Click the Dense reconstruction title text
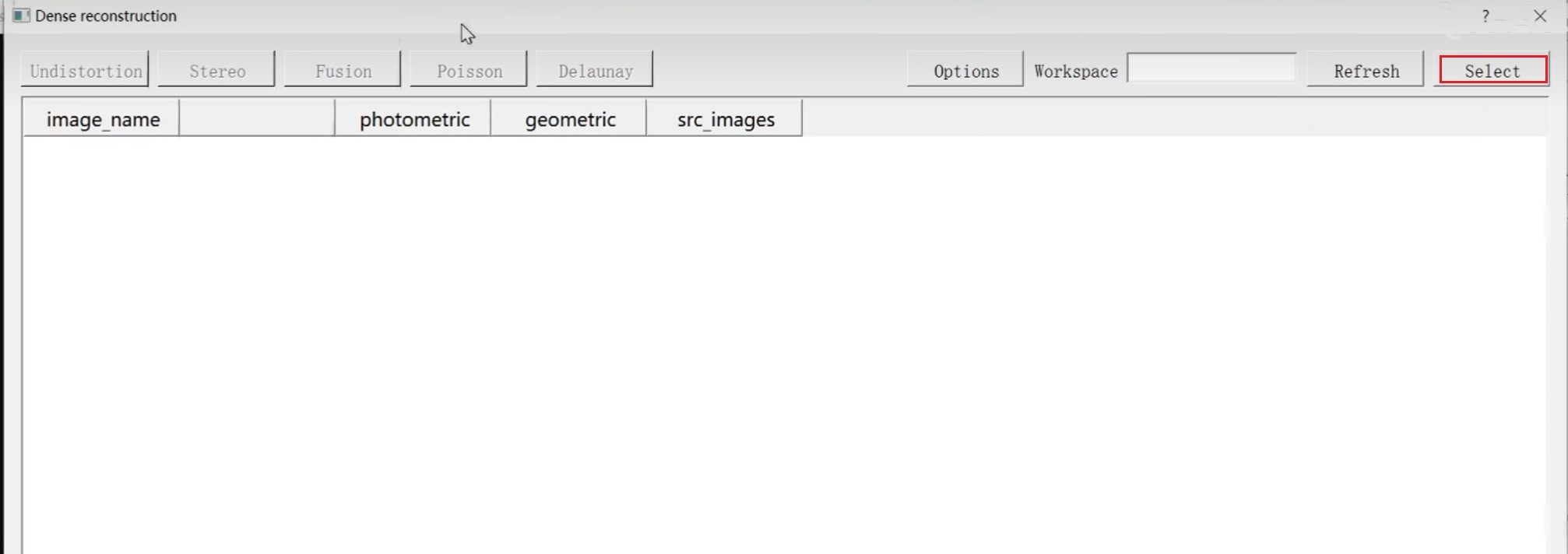The height and width of the screenshot is (554, 1568). [106, 16]
